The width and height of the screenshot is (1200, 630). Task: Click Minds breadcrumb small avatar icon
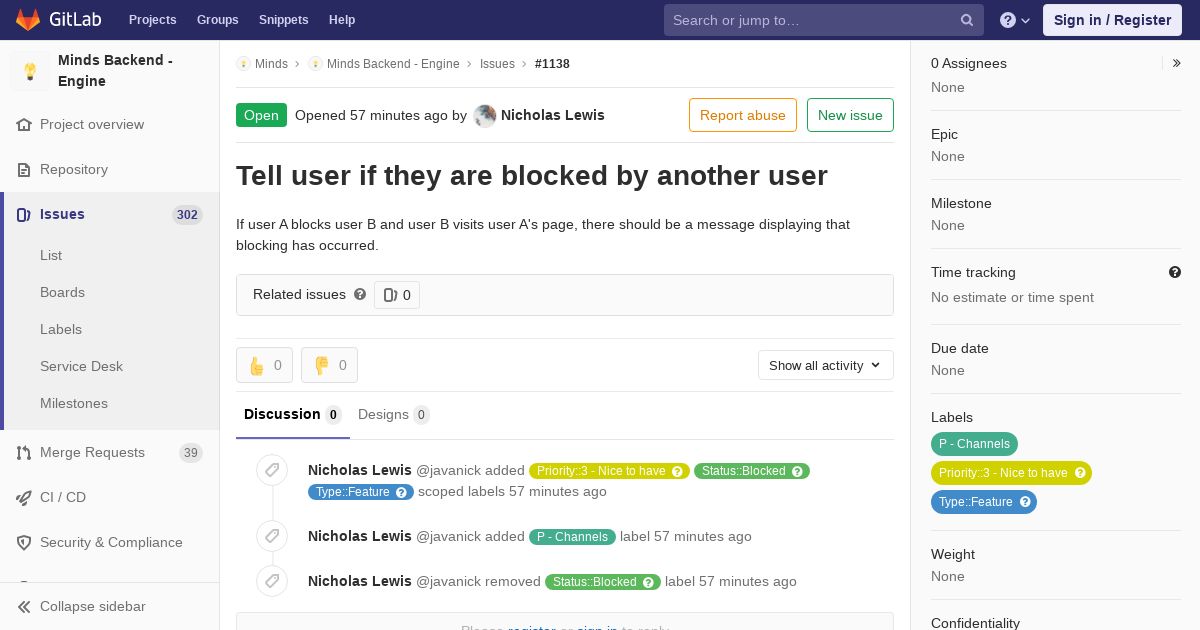[x=243, y=63]
